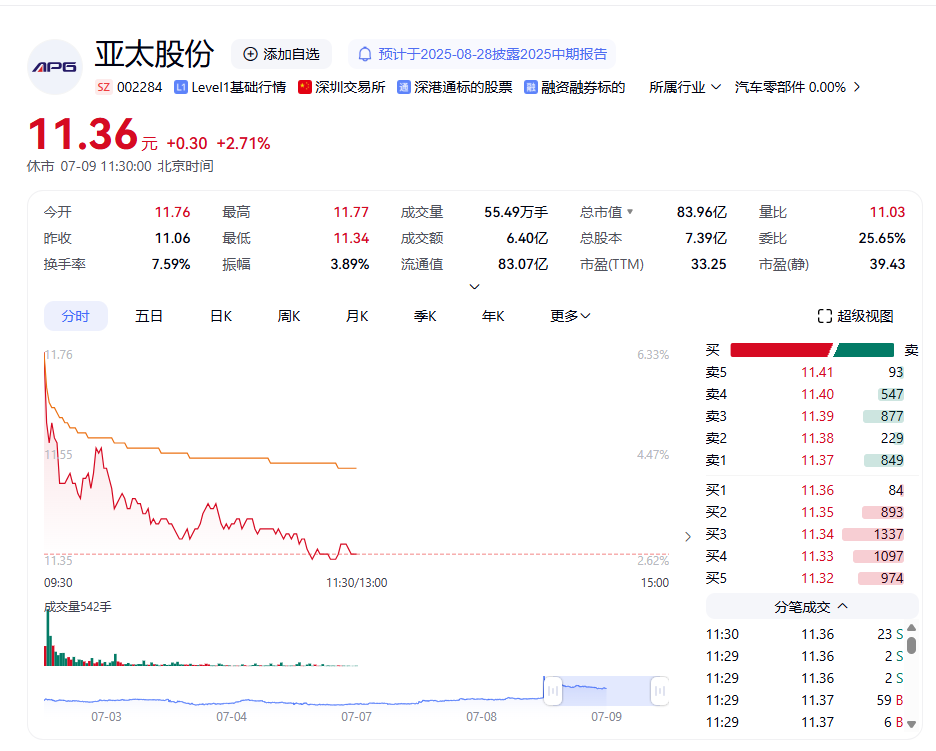
Task: Expand the 所属行业 dropdown
Action: [x=685, y=87]
